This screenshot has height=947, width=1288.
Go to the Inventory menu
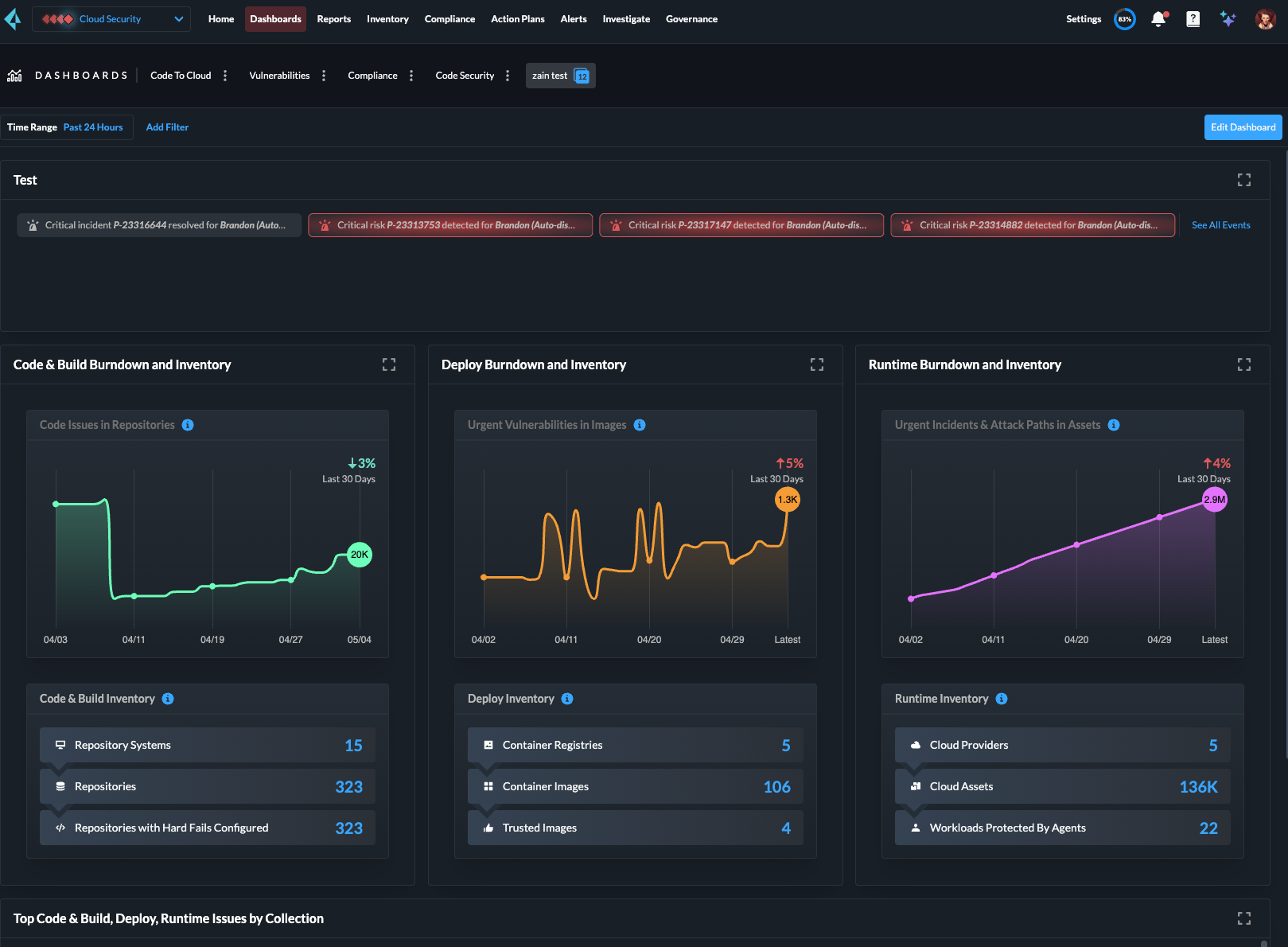coord(387,19)
